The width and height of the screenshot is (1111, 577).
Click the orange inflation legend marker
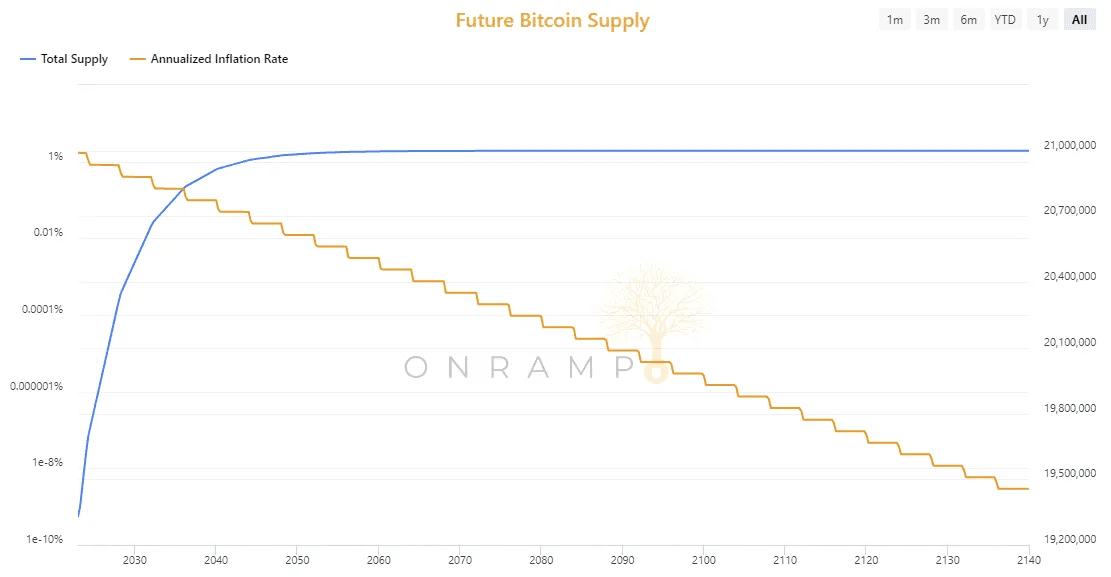tap(137, 59)
